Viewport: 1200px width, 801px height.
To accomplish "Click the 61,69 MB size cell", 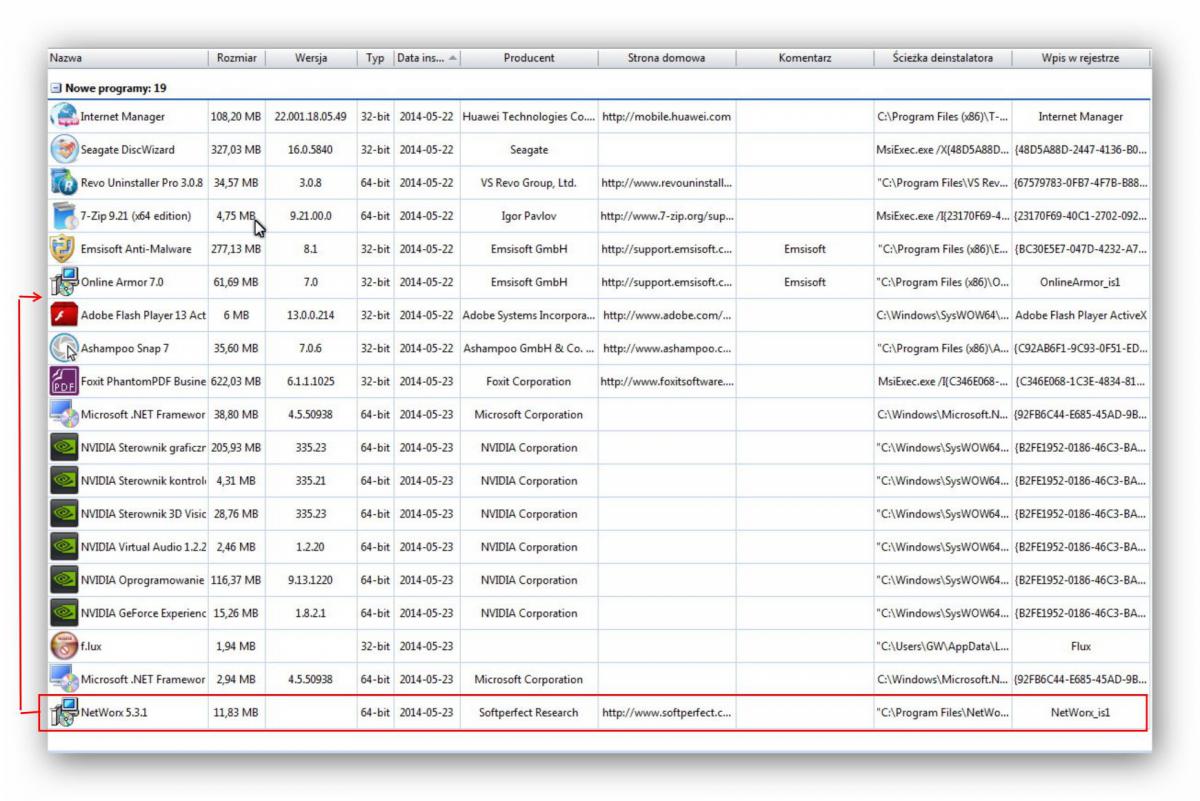I will tap(236, 282).
